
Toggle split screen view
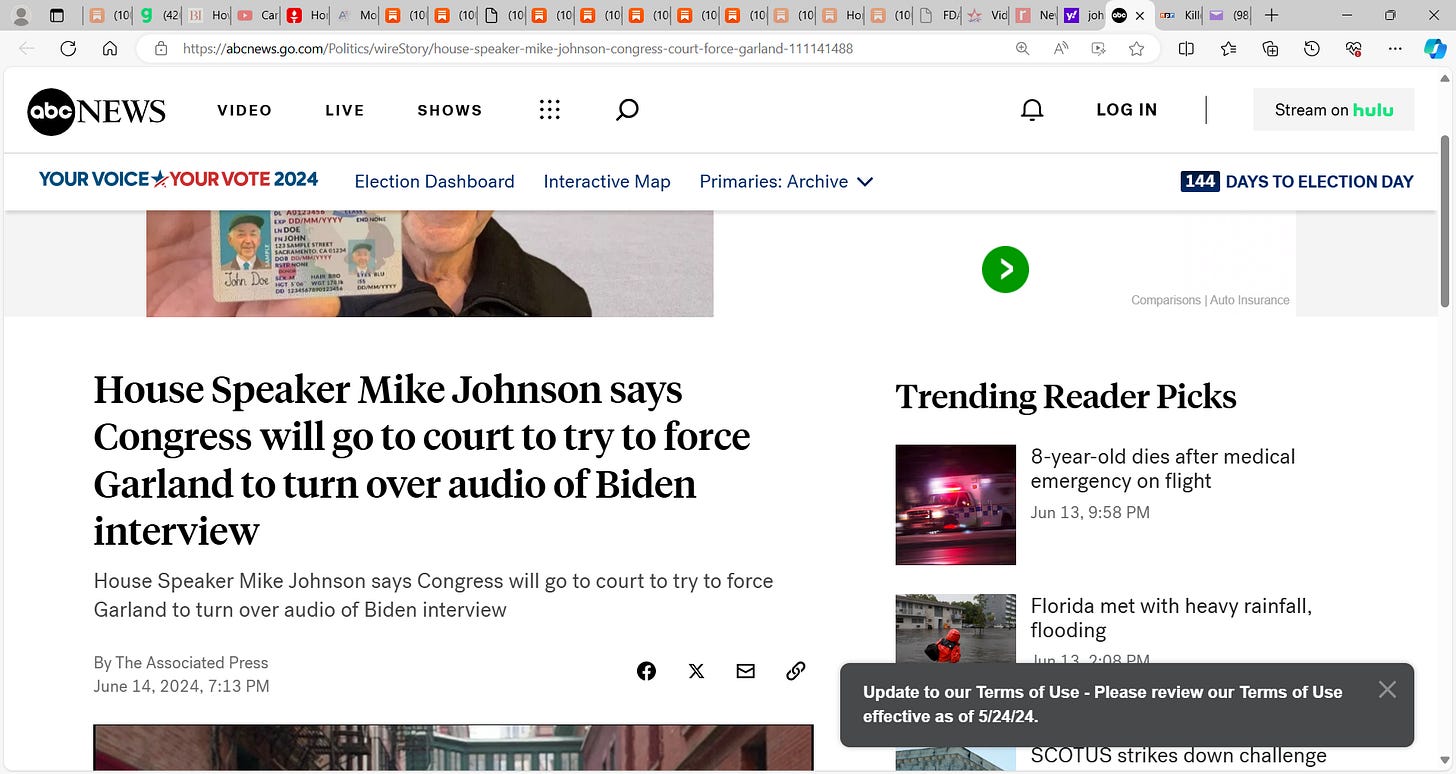[1186, 48]
